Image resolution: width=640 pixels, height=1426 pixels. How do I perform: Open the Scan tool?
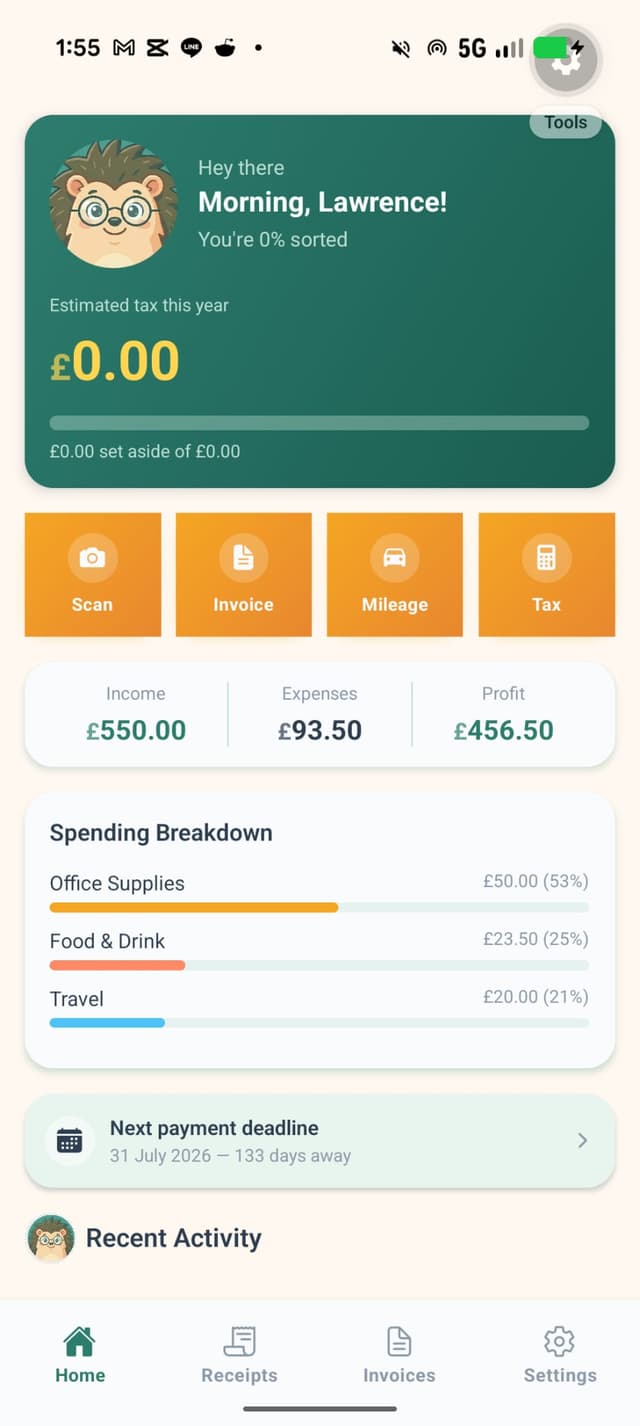tap(92, 574)
